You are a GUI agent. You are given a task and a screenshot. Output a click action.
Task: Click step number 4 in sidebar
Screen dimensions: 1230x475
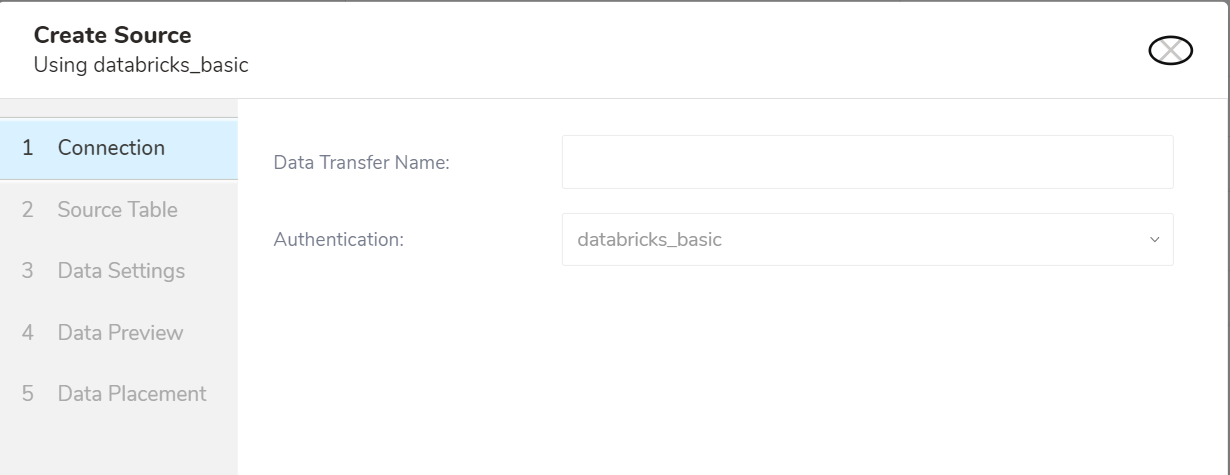click(x=28, y=333)
